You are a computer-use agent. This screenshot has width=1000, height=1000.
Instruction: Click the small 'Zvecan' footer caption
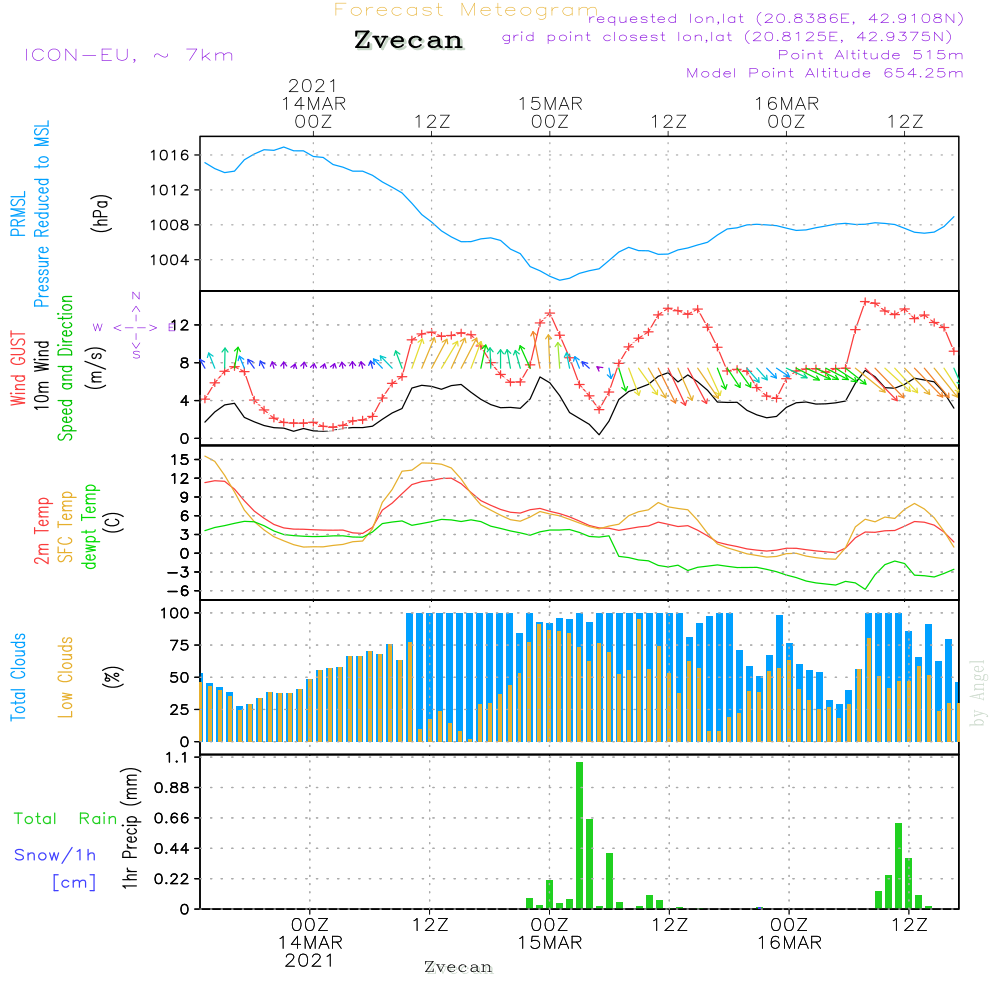tap(458, 967)
